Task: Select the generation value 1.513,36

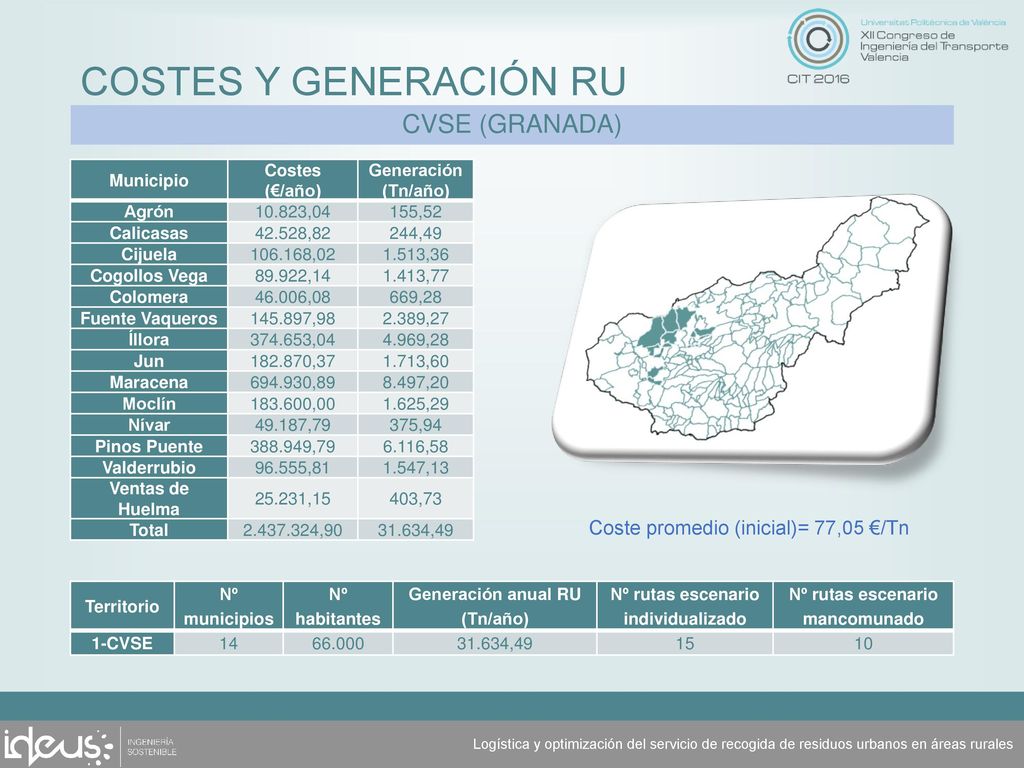Action: point(415,254)
